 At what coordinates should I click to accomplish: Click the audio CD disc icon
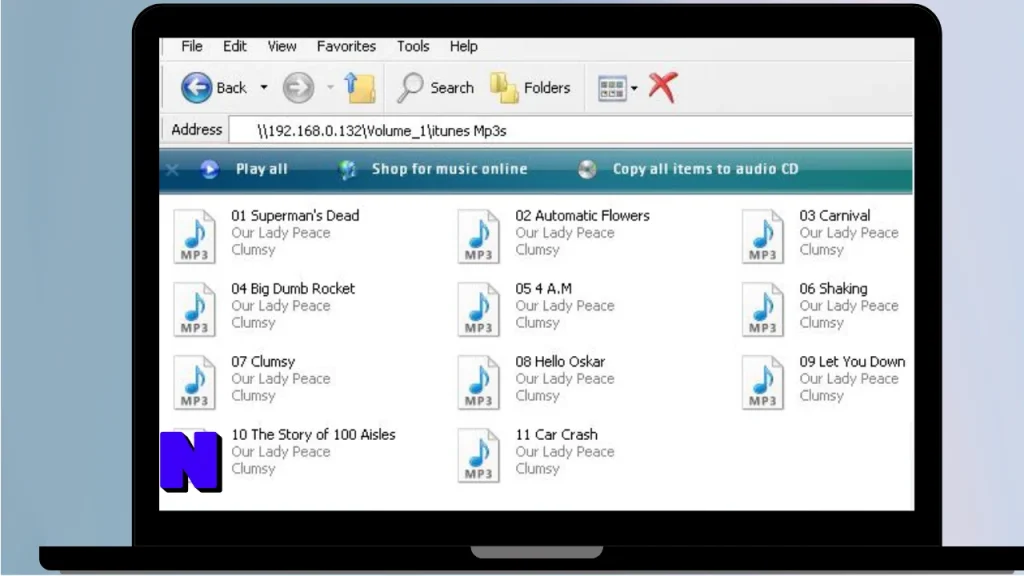[x=587, y=170]
